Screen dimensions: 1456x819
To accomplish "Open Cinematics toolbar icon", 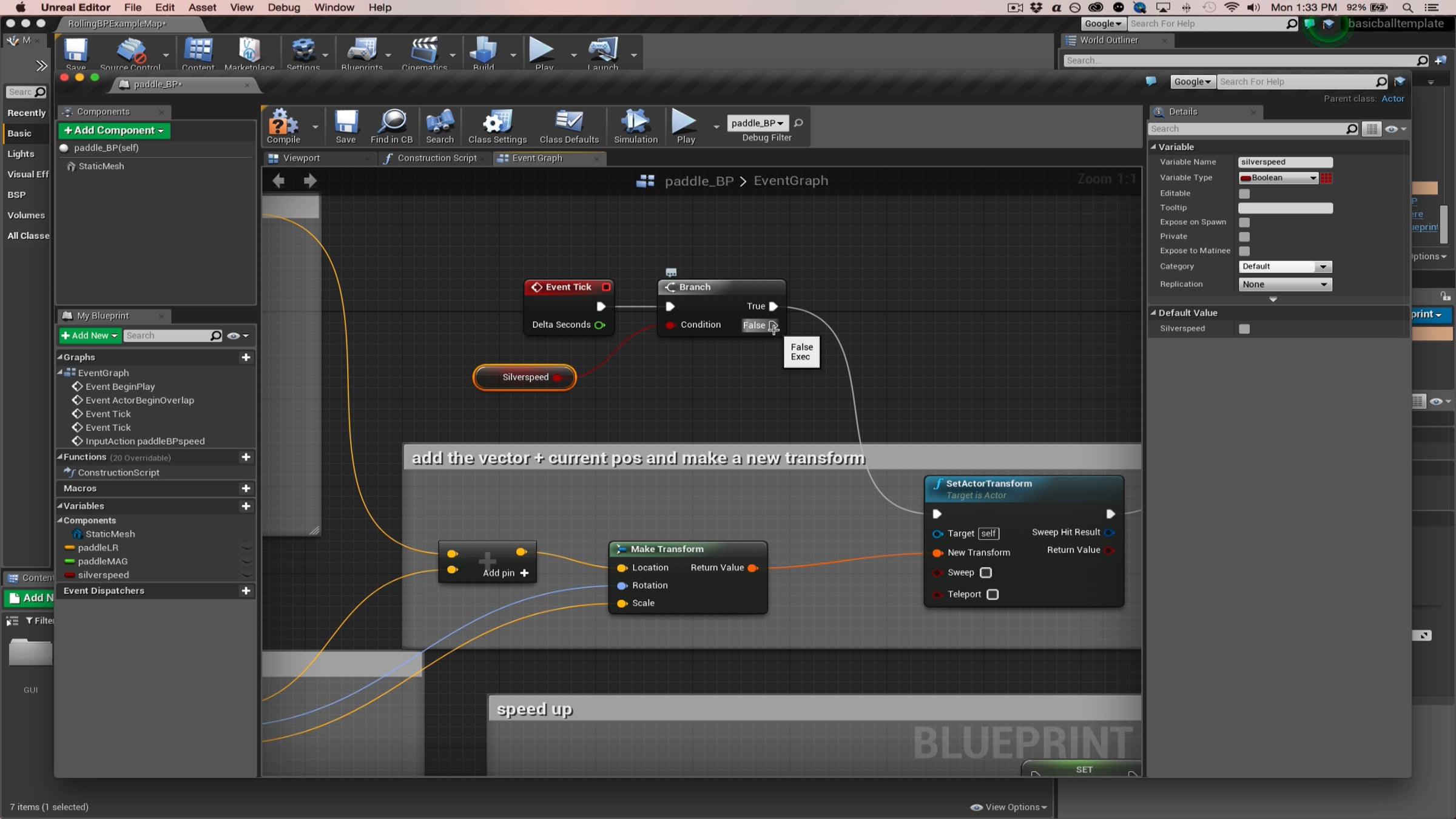I will pos(423,51).
